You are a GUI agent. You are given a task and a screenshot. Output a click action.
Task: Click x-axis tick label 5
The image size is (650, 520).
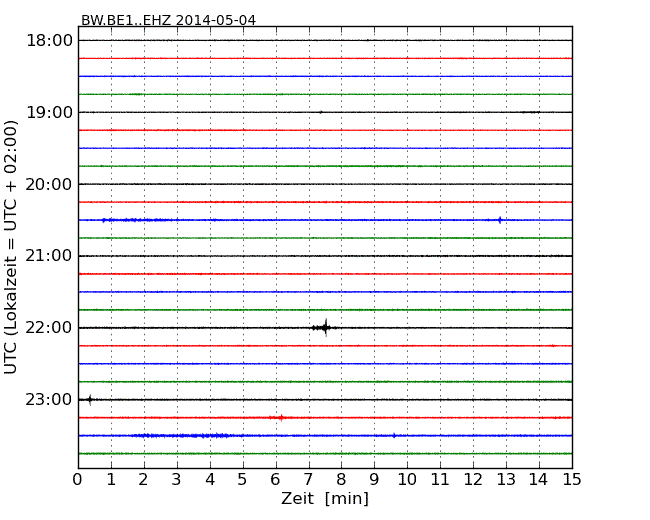[242, 480]
